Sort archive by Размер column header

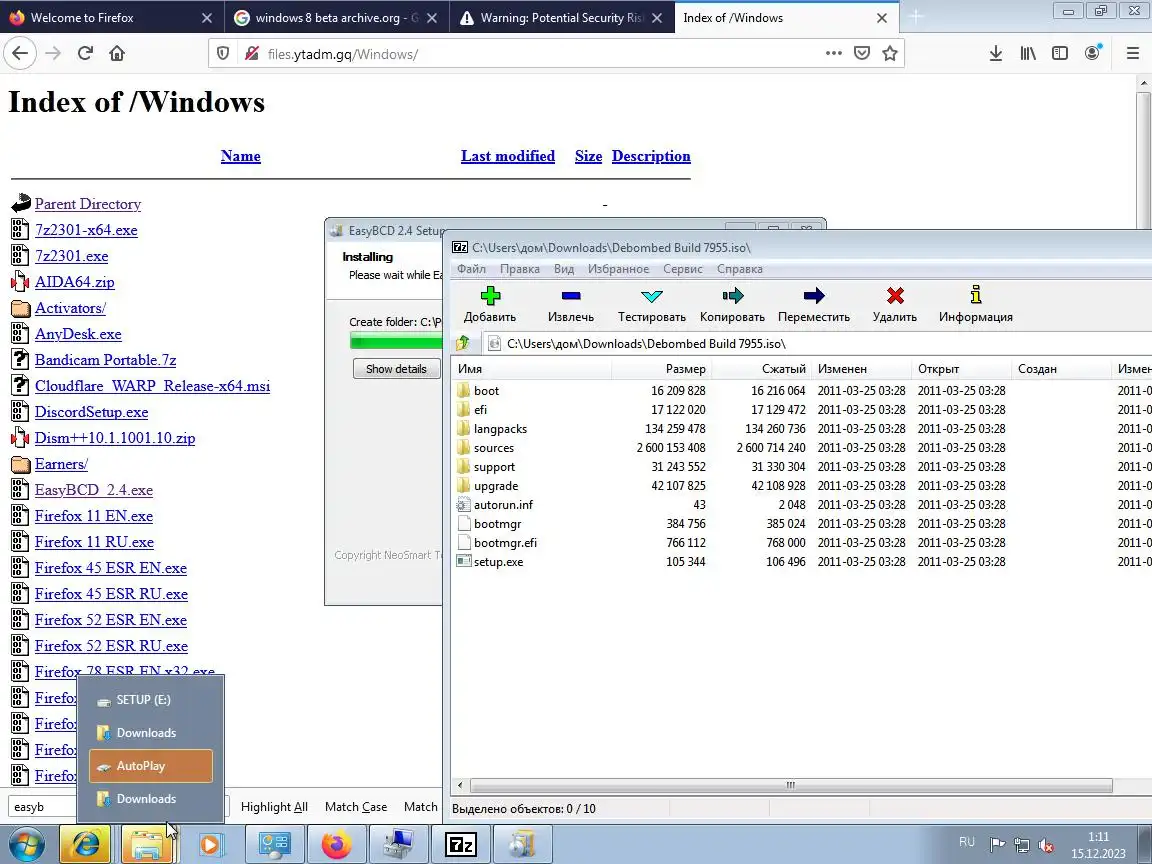661,369
